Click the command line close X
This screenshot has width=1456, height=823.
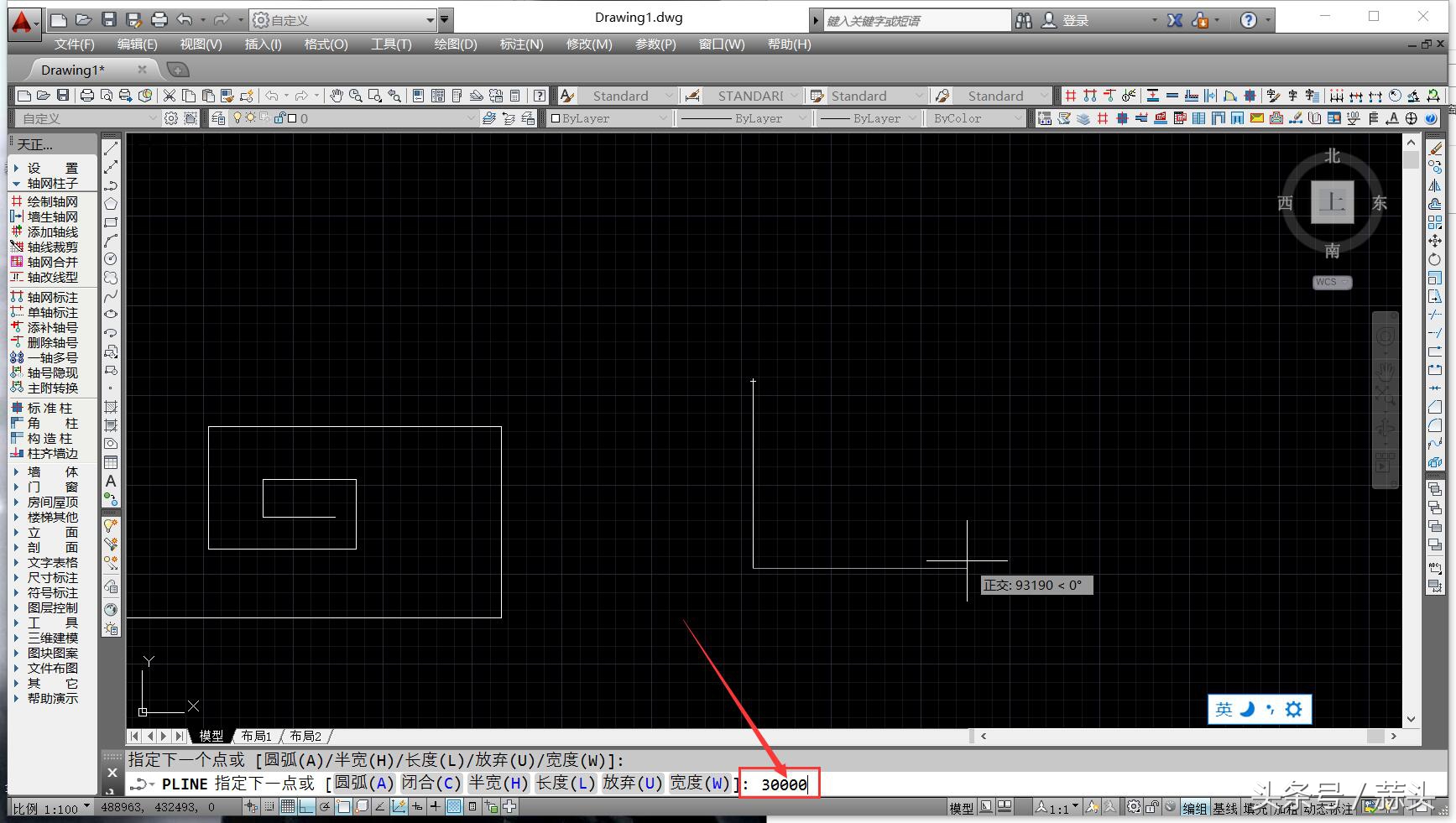pos(112,773)
